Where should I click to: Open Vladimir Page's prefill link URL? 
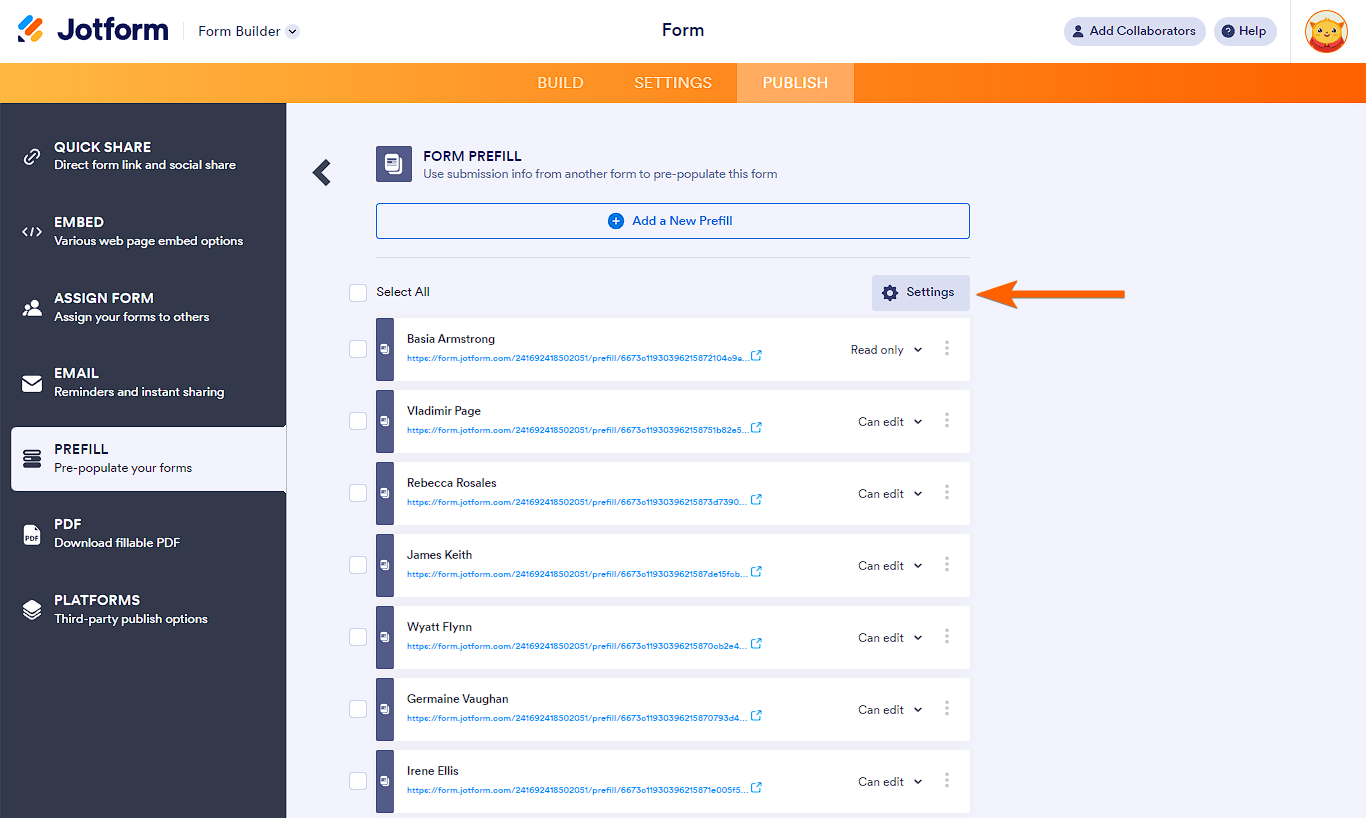click(577, 429)
